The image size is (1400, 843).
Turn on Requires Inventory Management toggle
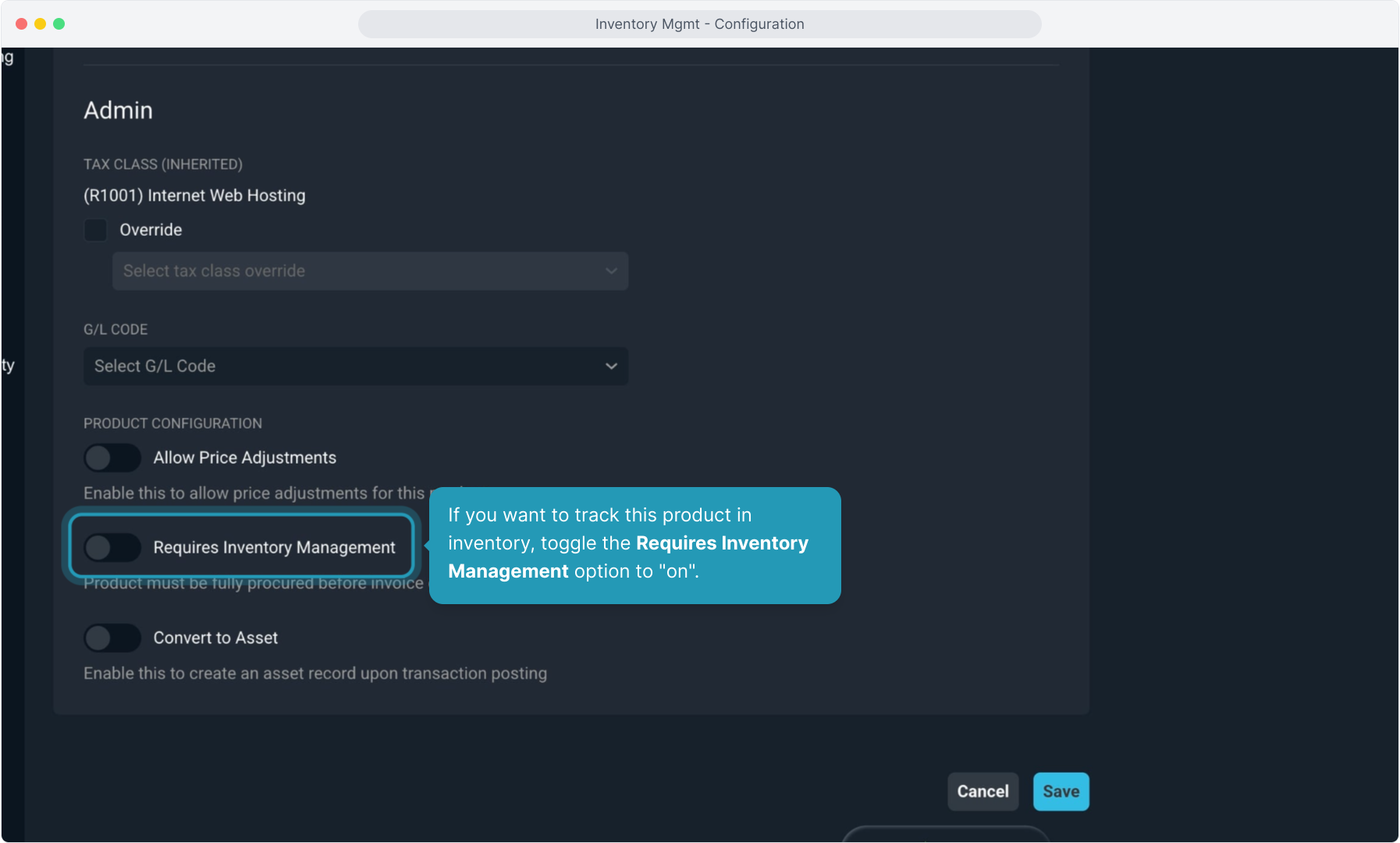112,548
